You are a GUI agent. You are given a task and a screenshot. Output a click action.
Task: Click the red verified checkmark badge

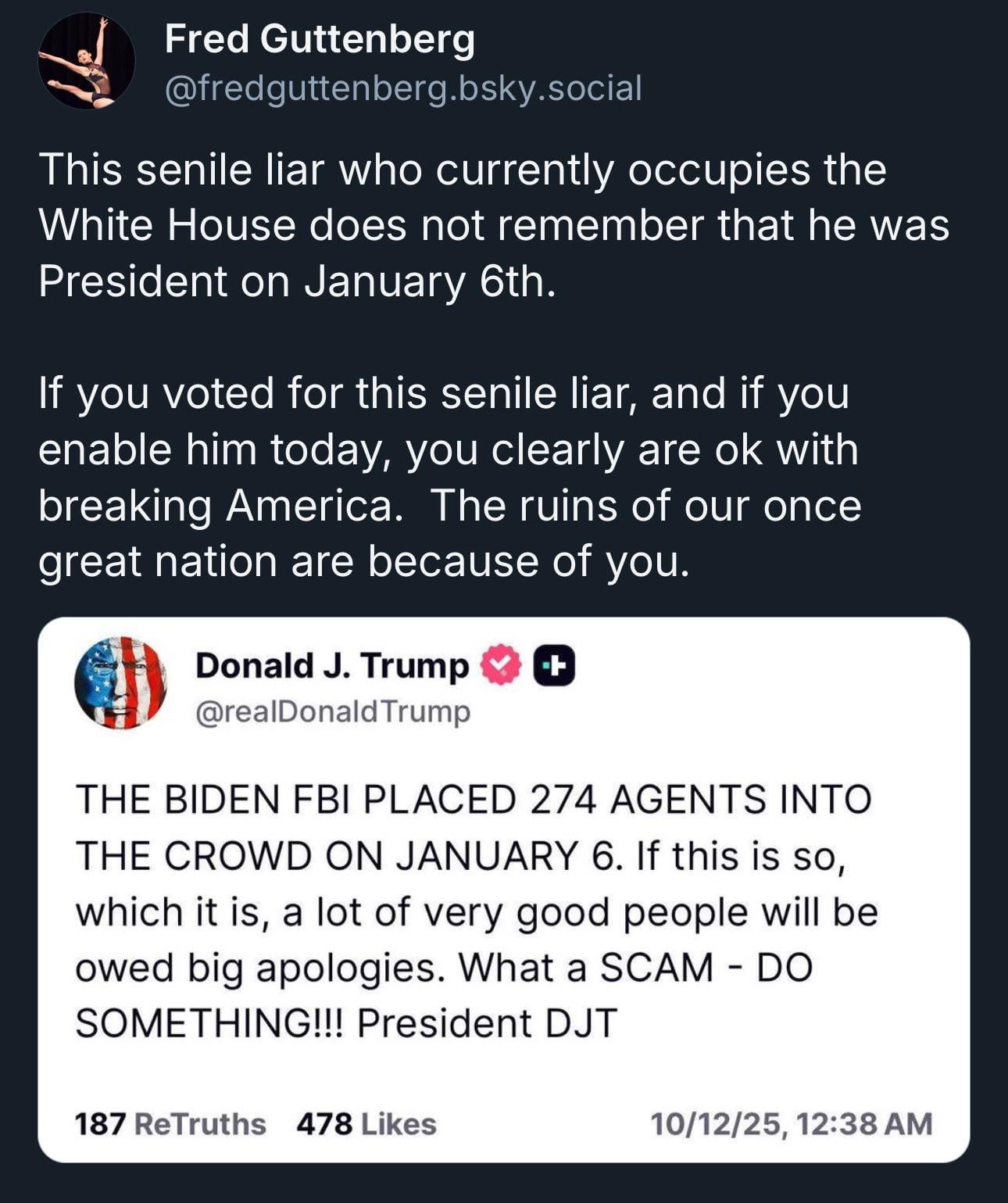pyautogui.click(x=500, y=665)
